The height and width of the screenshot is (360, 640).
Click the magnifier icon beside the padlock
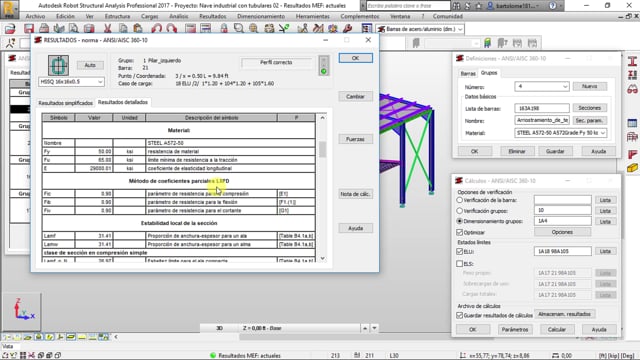click(x=238, y=28)
